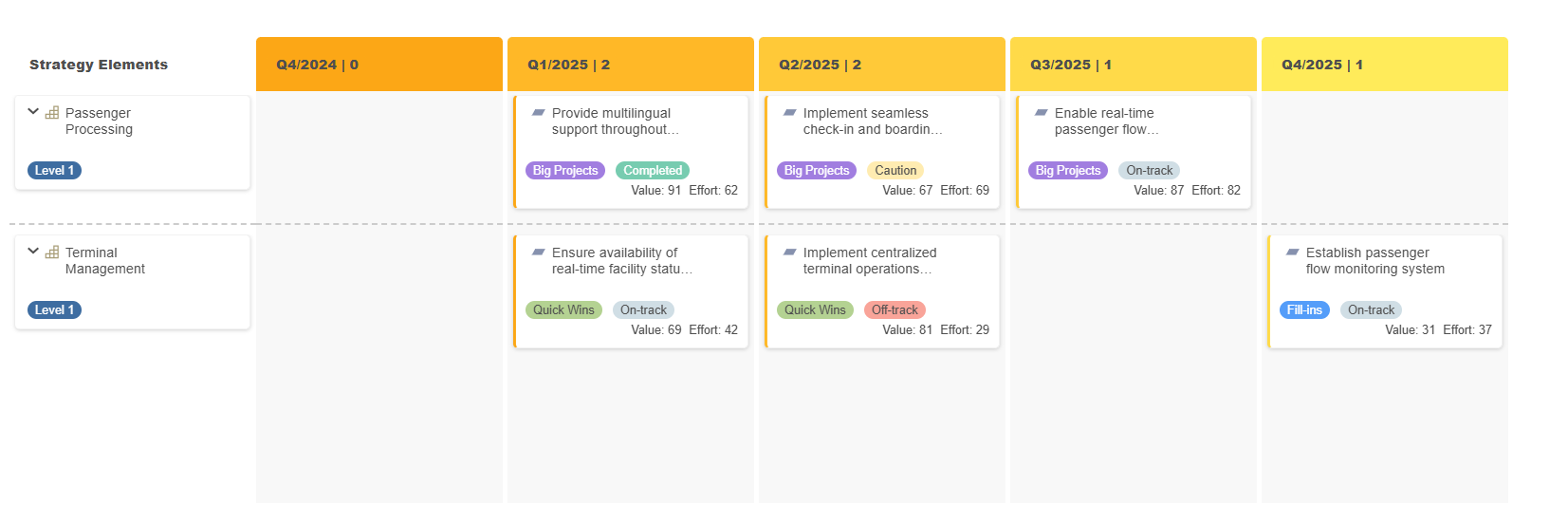Open the Establish passenger flow monitoring system card
This screenshot has height=524, width=1568.
pos(1385,291)
